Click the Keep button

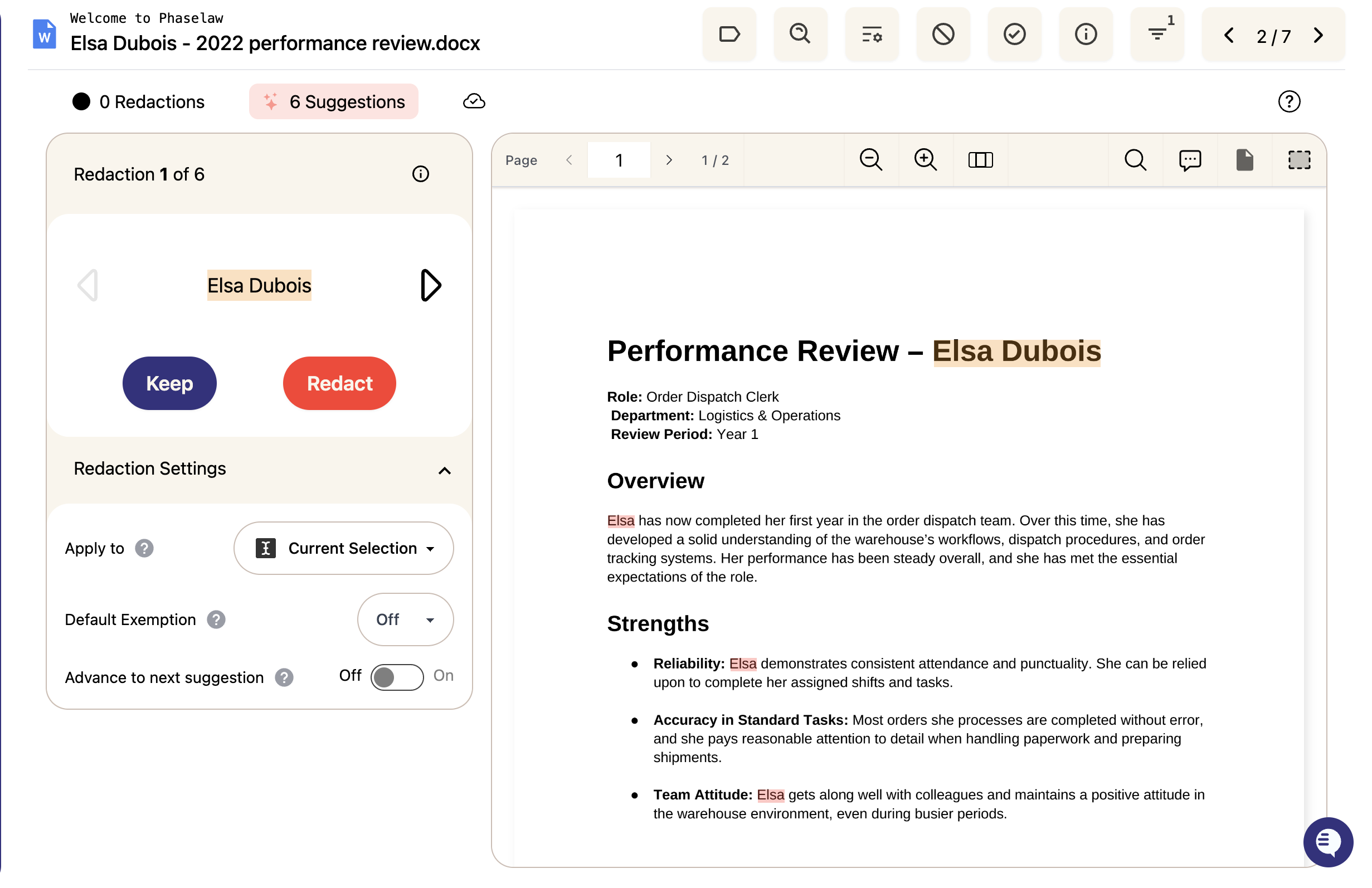169,383
